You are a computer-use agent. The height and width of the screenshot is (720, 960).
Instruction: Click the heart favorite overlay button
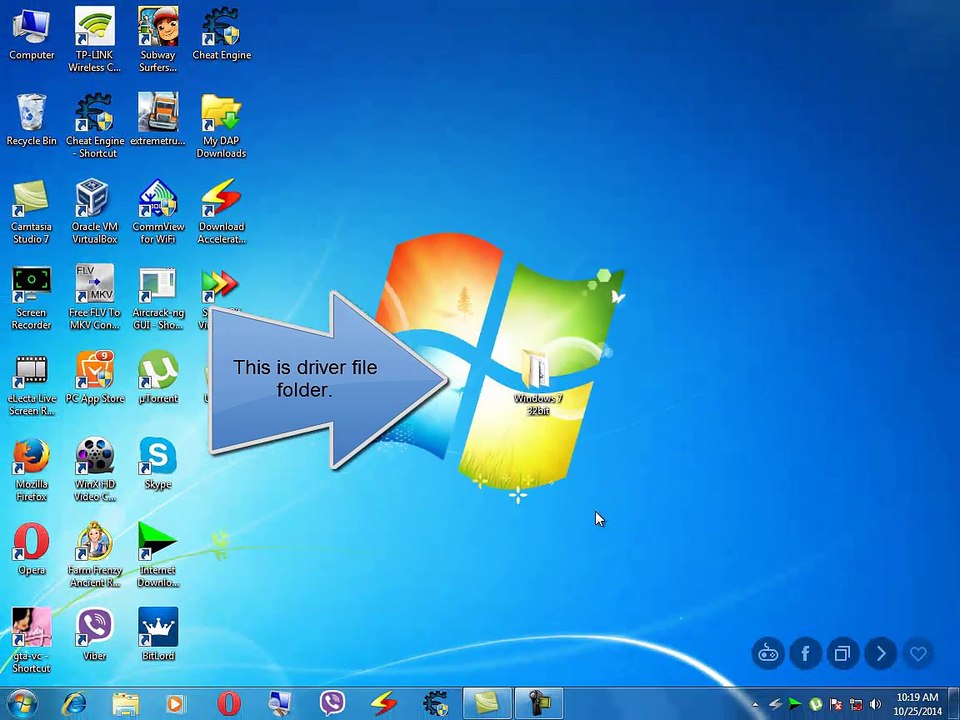[918, 653]
